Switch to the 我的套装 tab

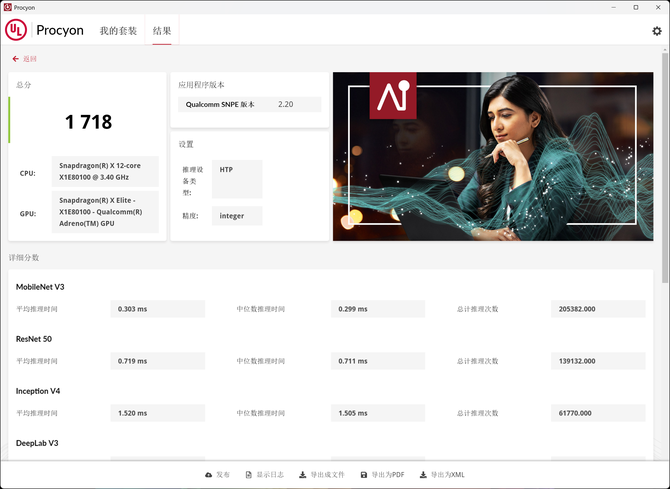[x=118, y=31]
